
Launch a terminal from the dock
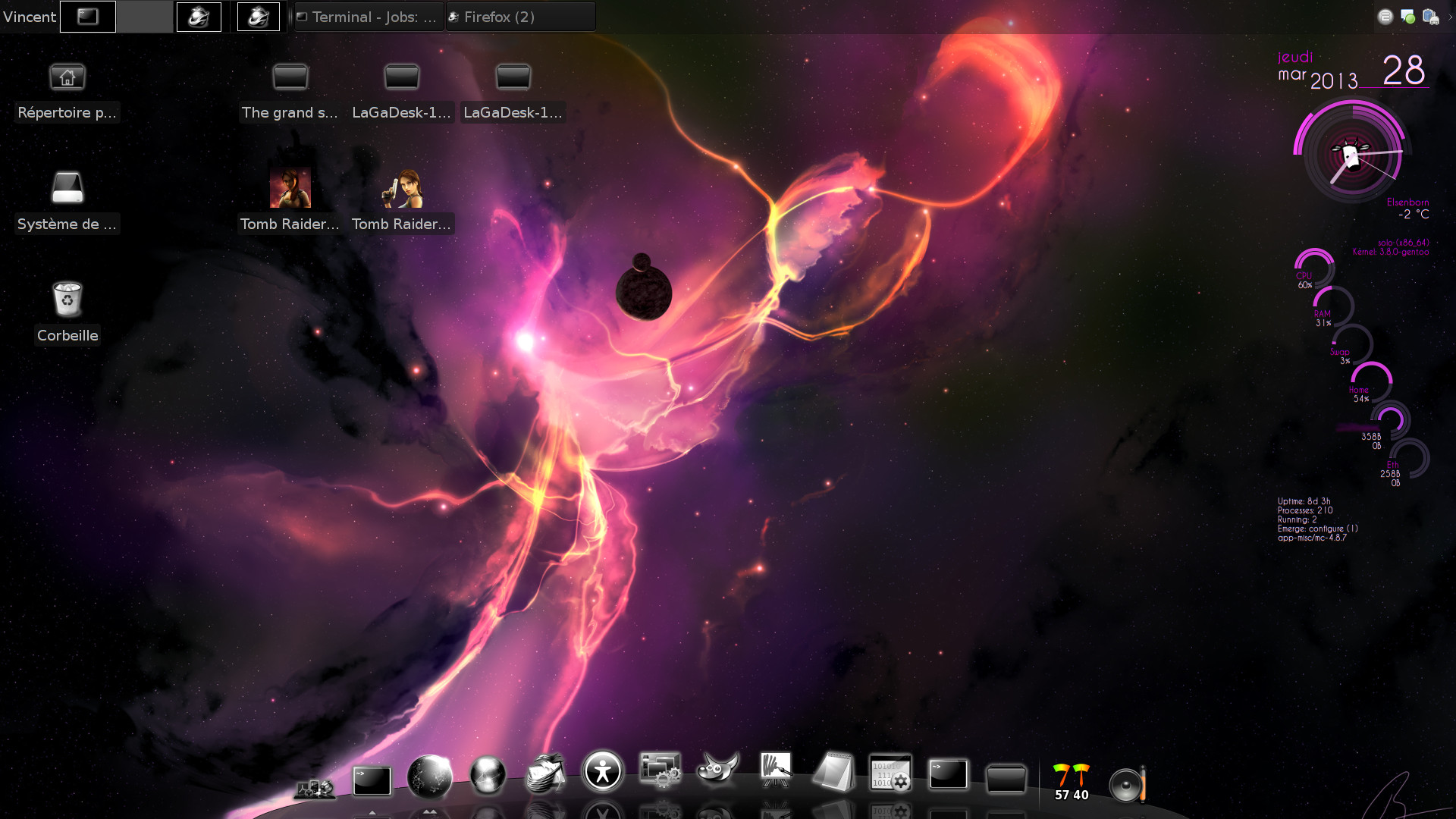[x=372, y=780]
